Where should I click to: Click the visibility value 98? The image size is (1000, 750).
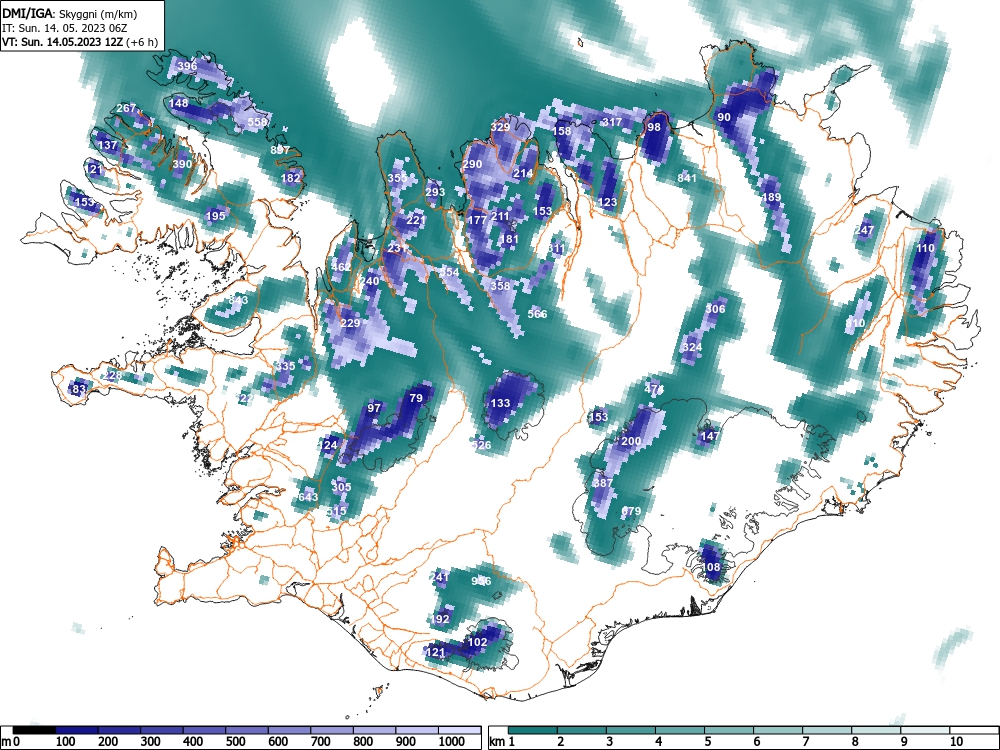(x=654, y=127)
